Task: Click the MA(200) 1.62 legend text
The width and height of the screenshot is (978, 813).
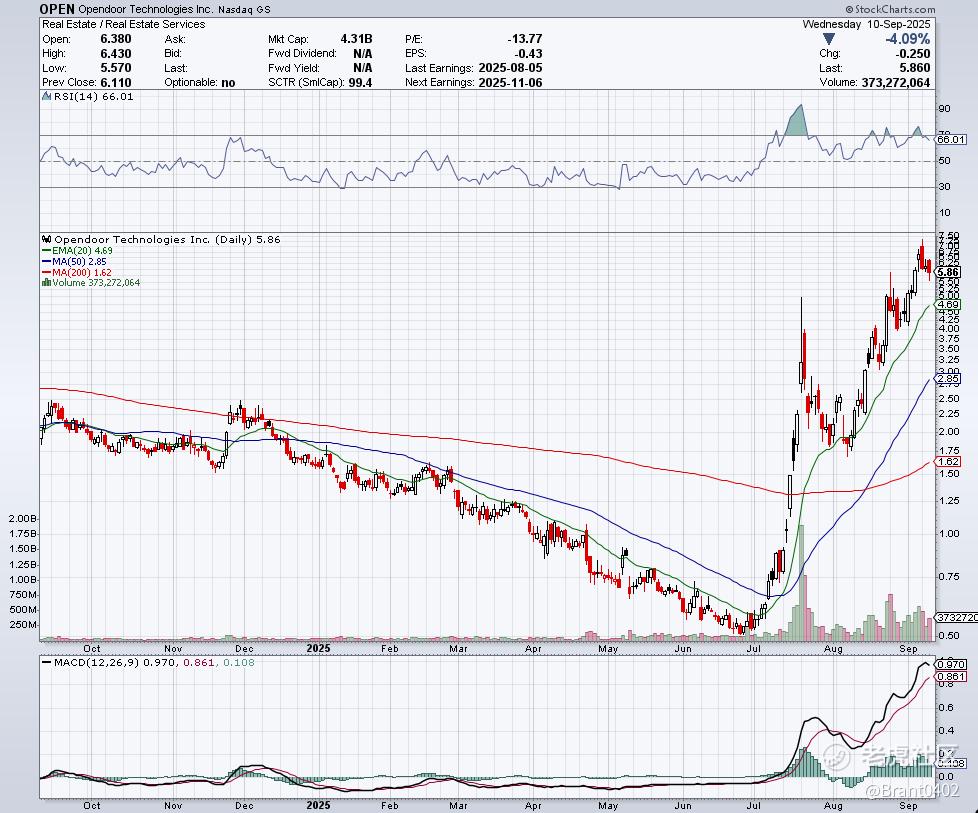Action: pyautogui.click(x=82, y=273)
